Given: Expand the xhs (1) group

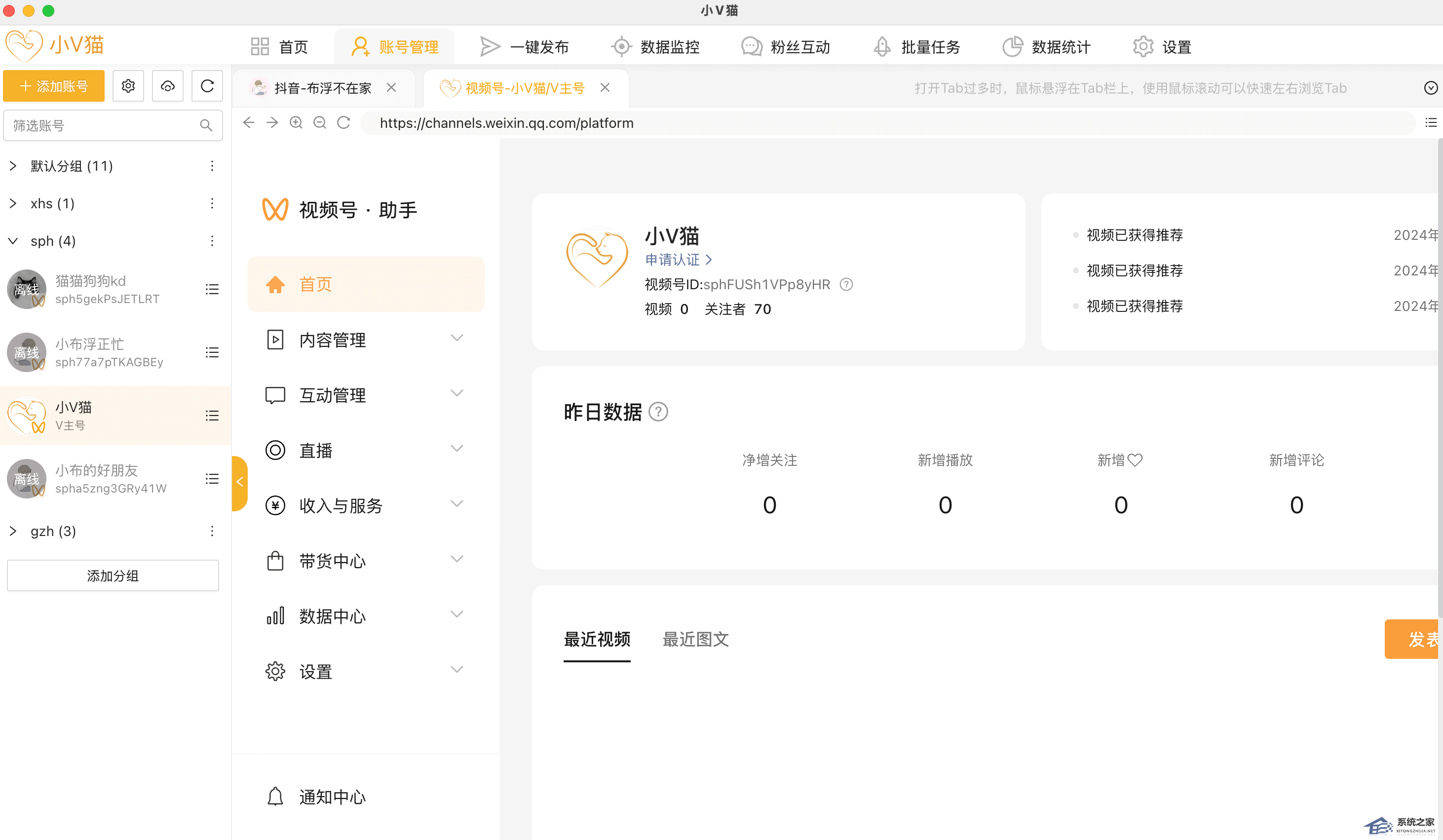Looking at the screenshot, I should pos(13,204).
